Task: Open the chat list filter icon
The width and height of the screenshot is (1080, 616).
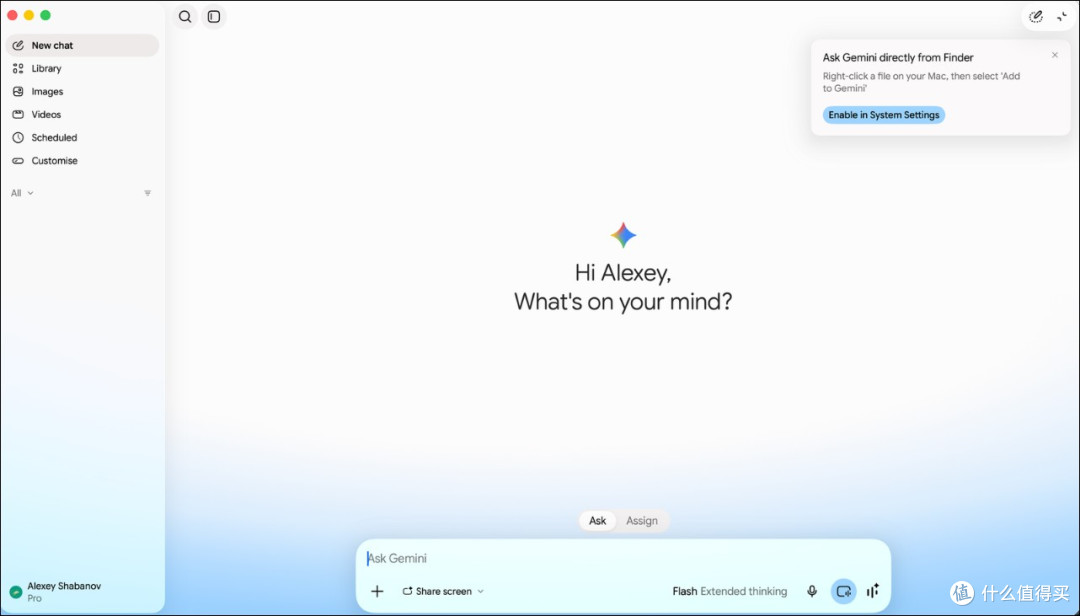Action: (x=147, y=193)
